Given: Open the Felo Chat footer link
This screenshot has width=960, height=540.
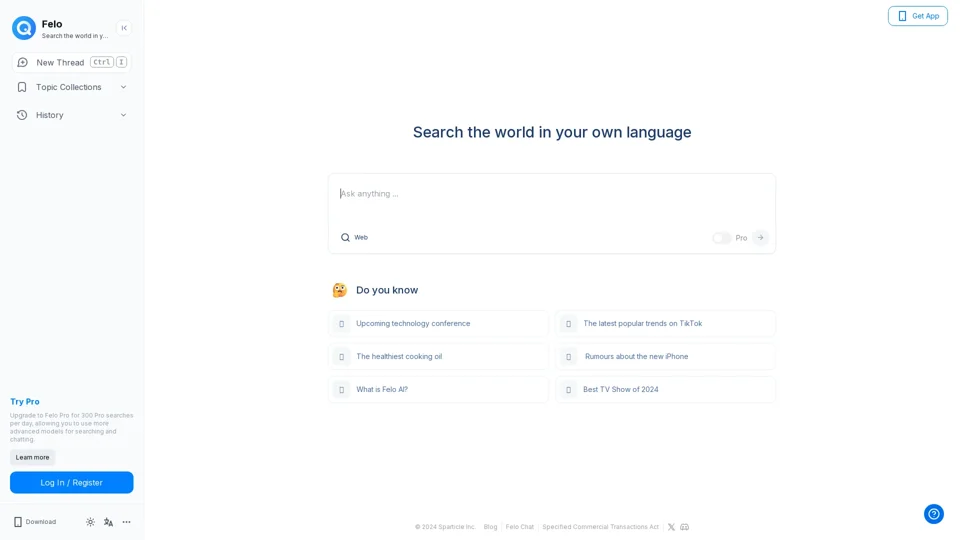Looking at the screenshot, I should coord(520,527).
